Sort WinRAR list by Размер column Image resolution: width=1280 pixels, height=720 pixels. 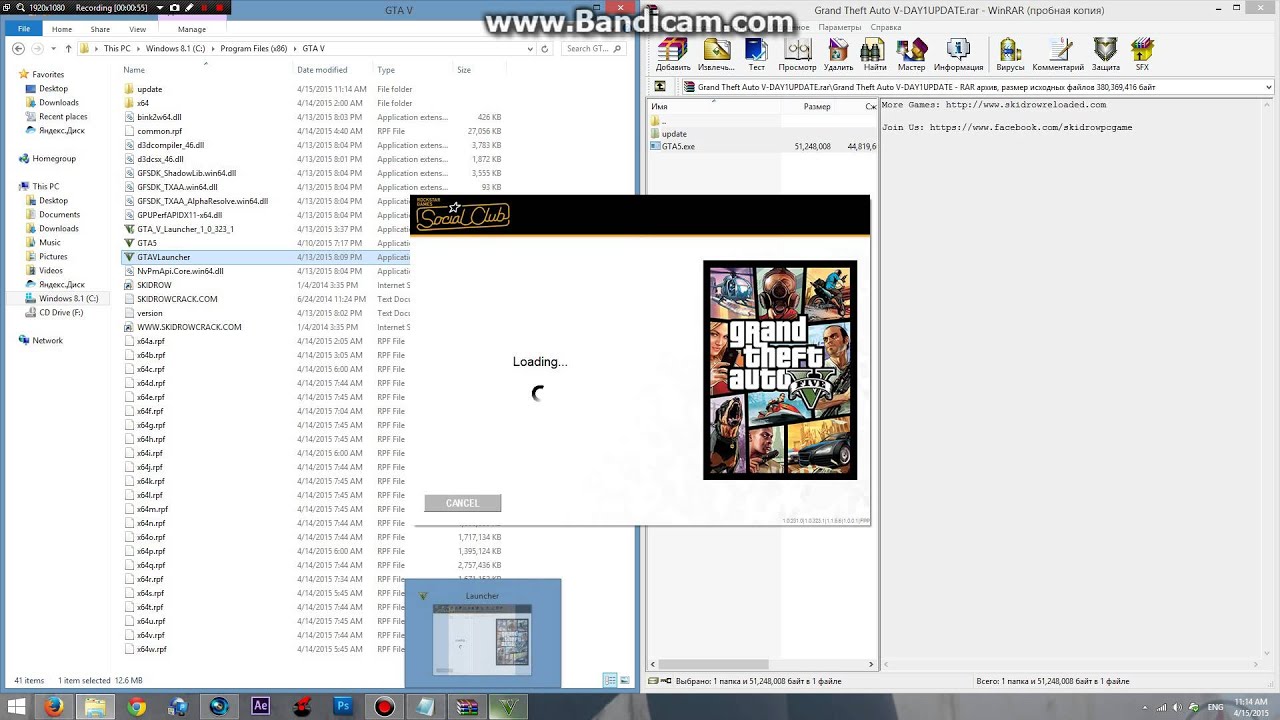817,106
